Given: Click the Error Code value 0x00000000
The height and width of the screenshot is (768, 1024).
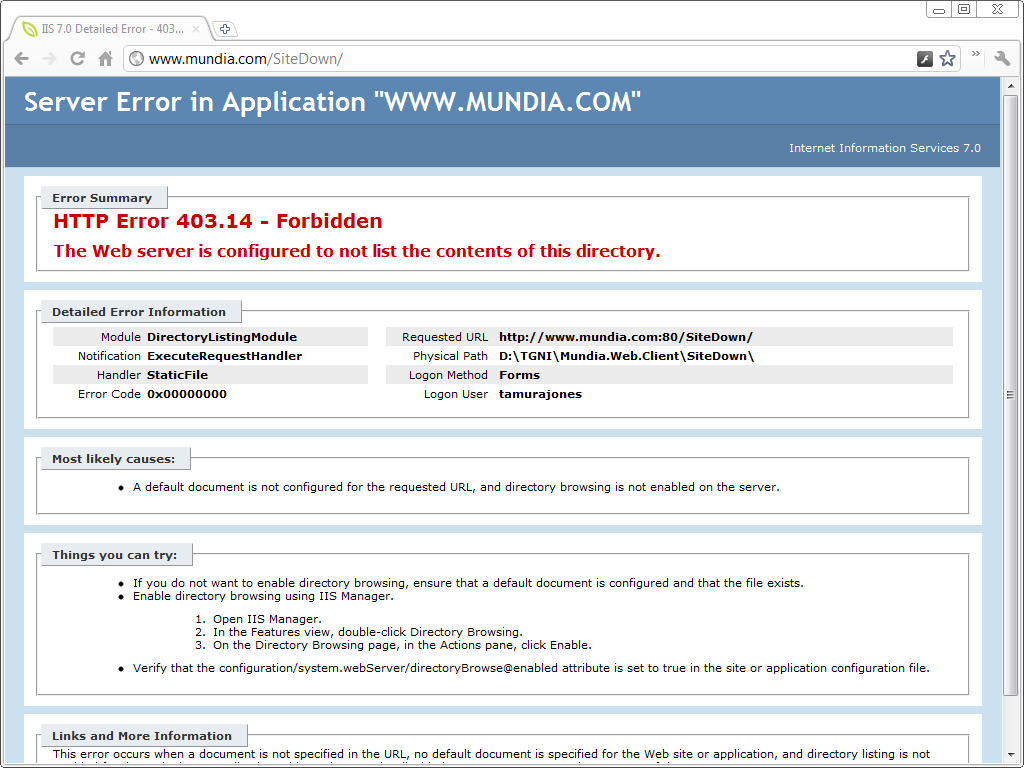Looking at the screenshot, I should click(187, 394).
